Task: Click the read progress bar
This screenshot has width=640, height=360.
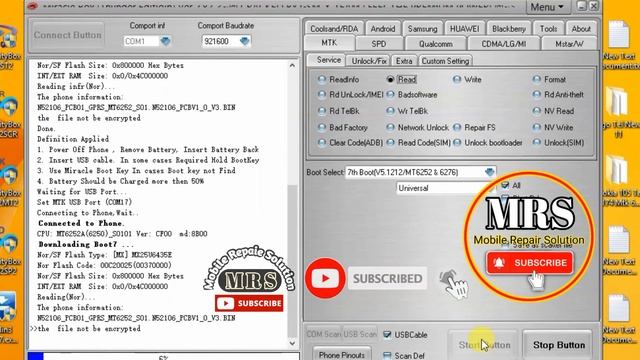Action: [163, 356]
